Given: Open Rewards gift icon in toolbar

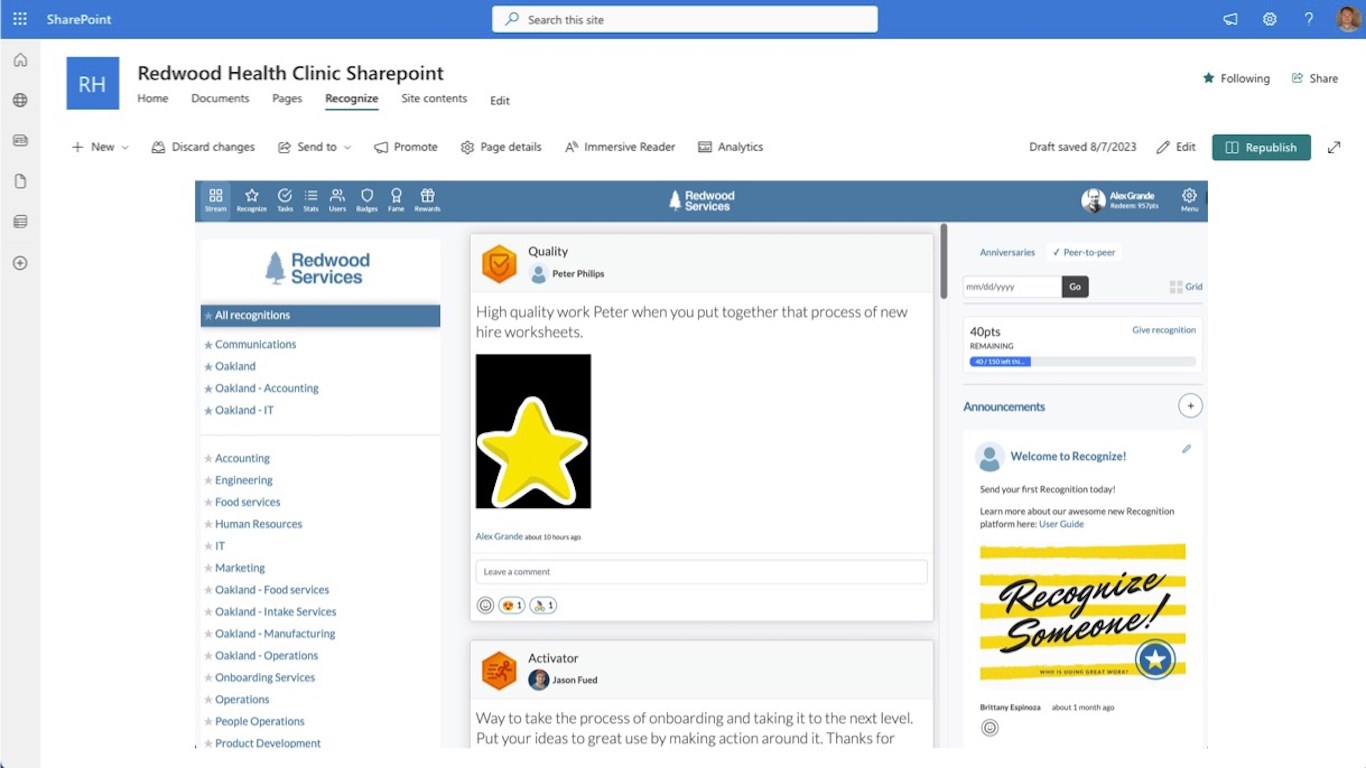Looking at the screenshot, I should [427, 200].
